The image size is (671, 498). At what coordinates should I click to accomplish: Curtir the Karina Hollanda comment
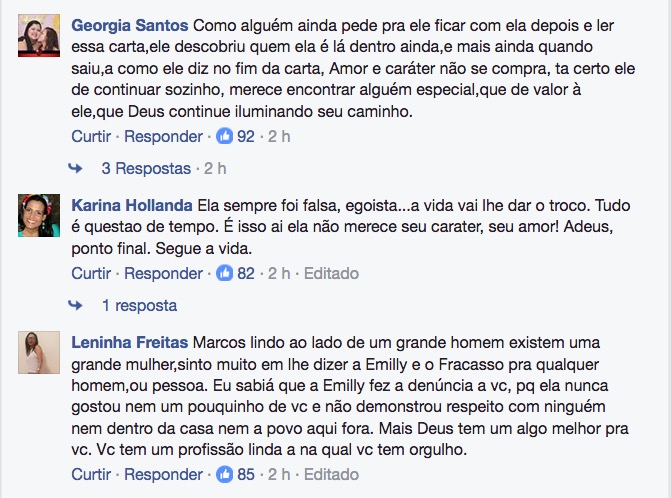tap(92, 273)
